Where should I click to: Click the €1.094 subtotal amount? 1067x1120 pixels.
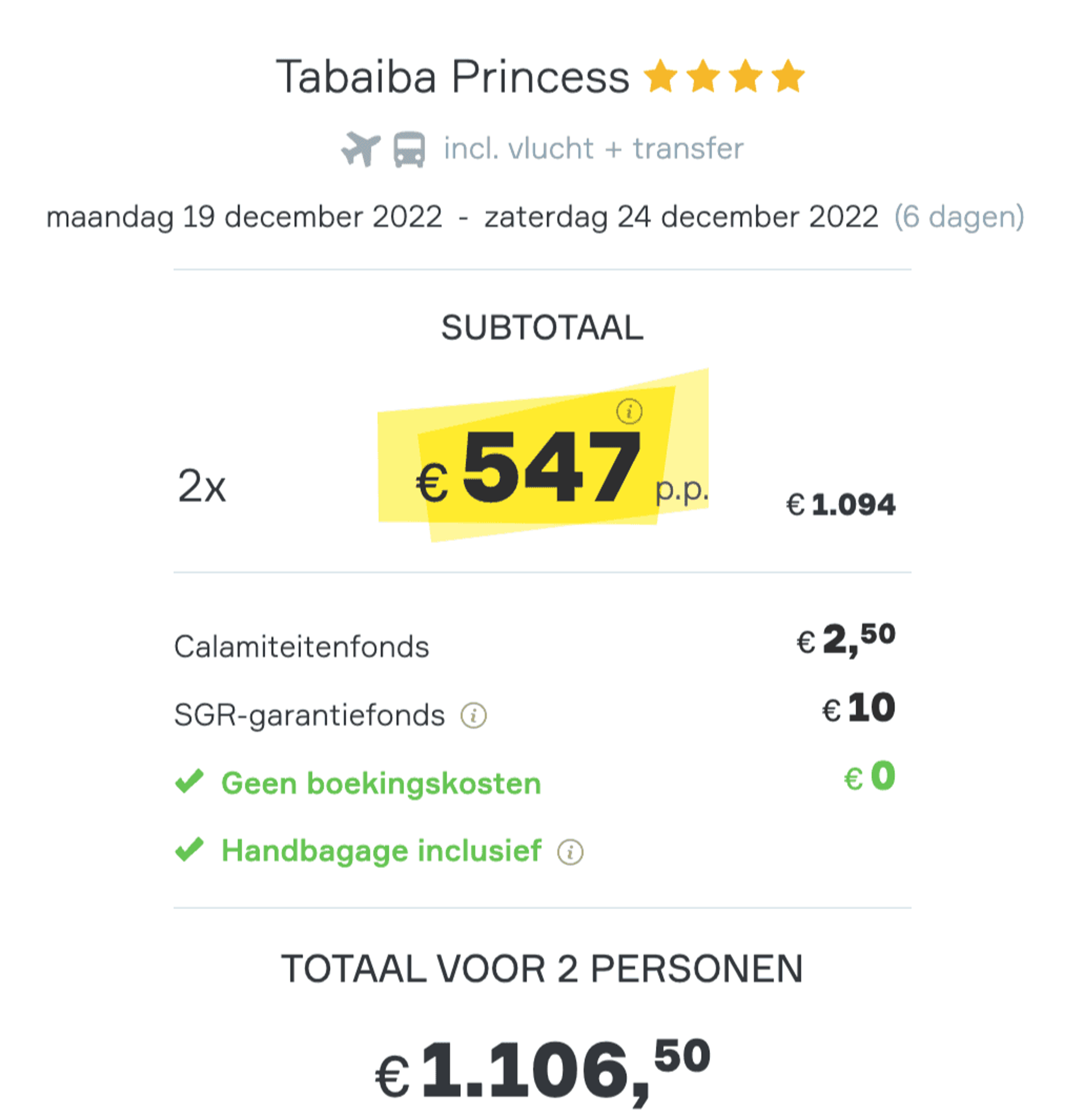pyautogui.click(x=841, y=505)
